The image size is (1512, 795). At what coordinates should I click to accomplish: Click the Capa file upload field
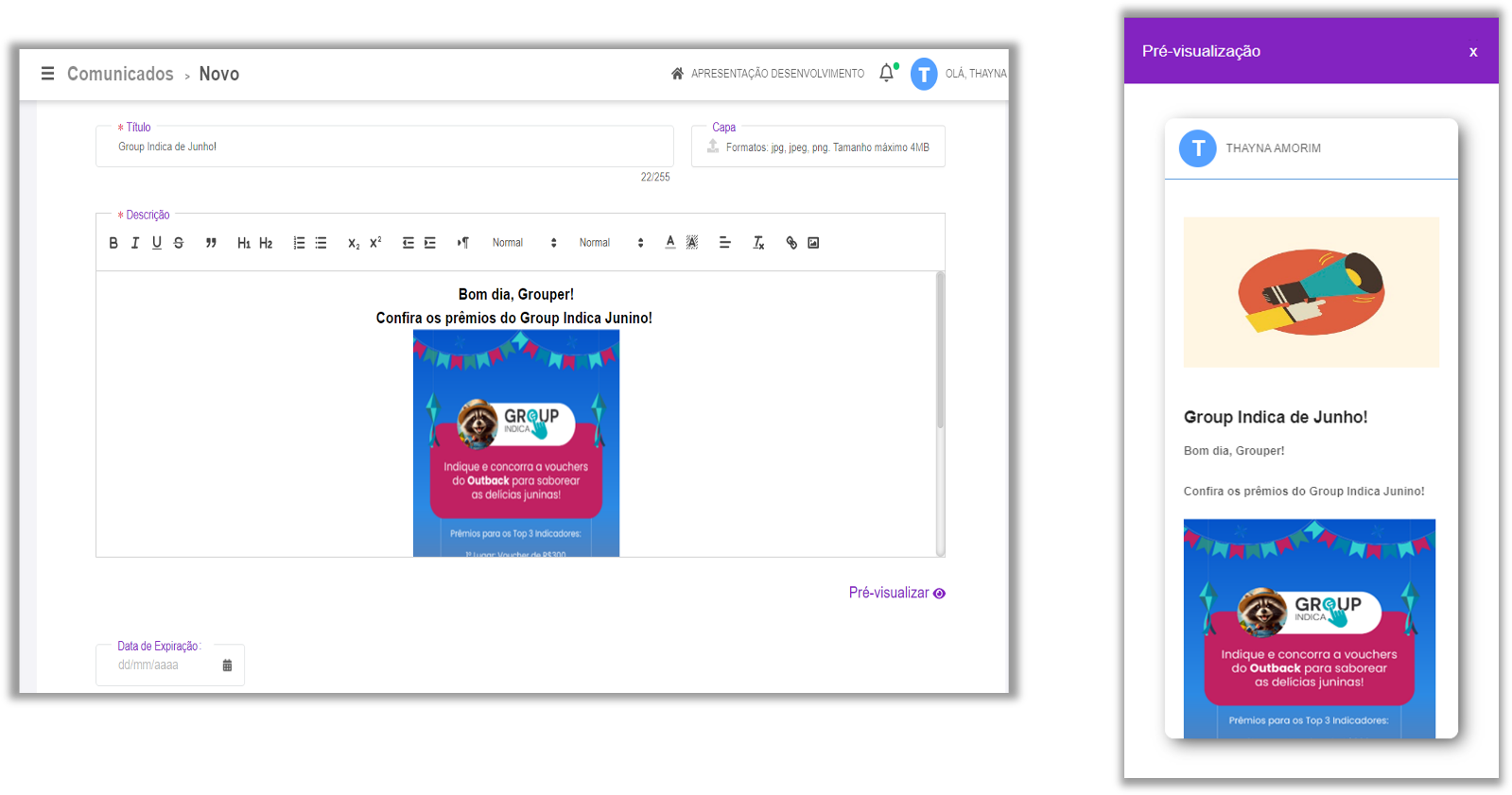(x=818, y=147)
